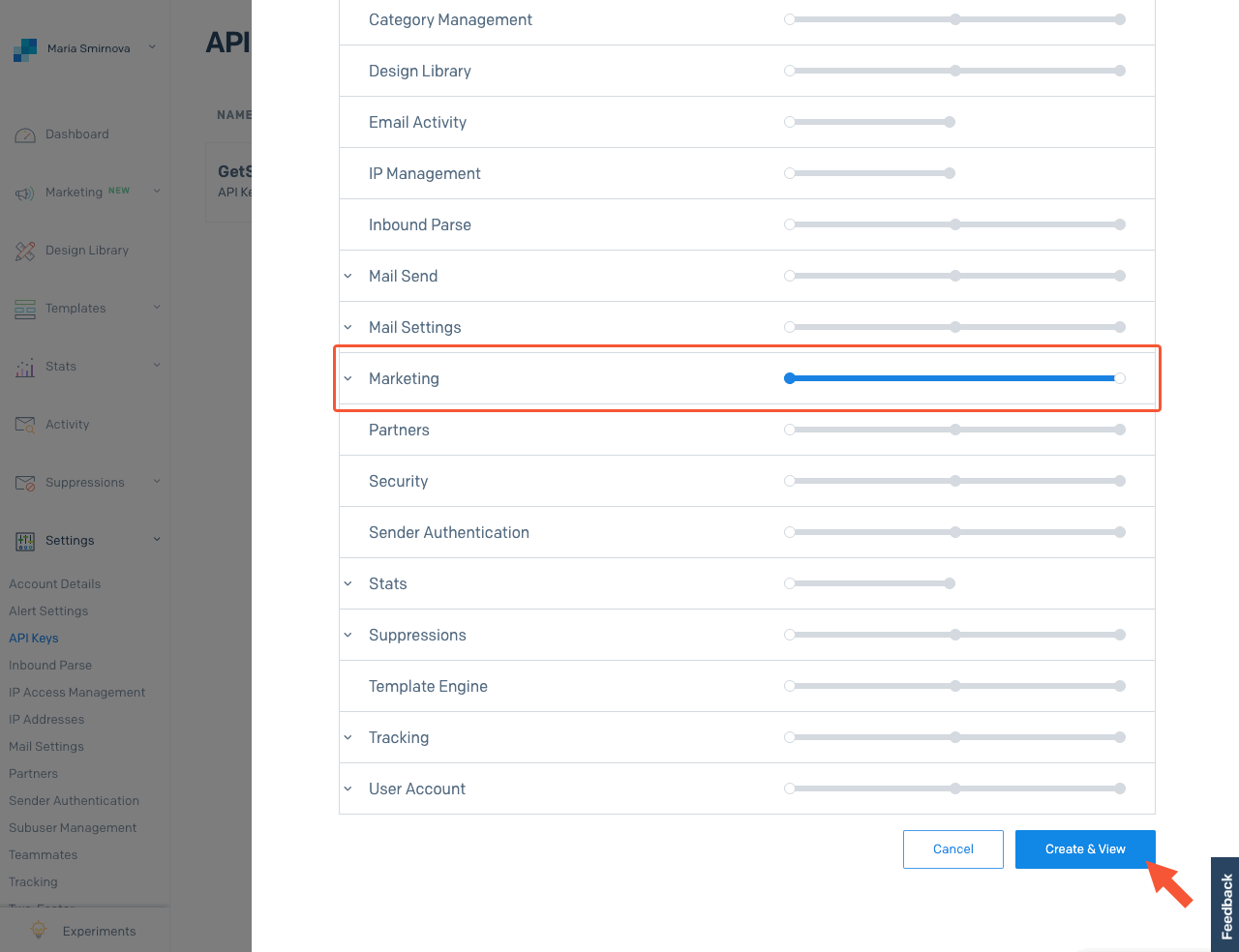
Task: Click the Dashboard gauge icon
Action: (25, 135)
